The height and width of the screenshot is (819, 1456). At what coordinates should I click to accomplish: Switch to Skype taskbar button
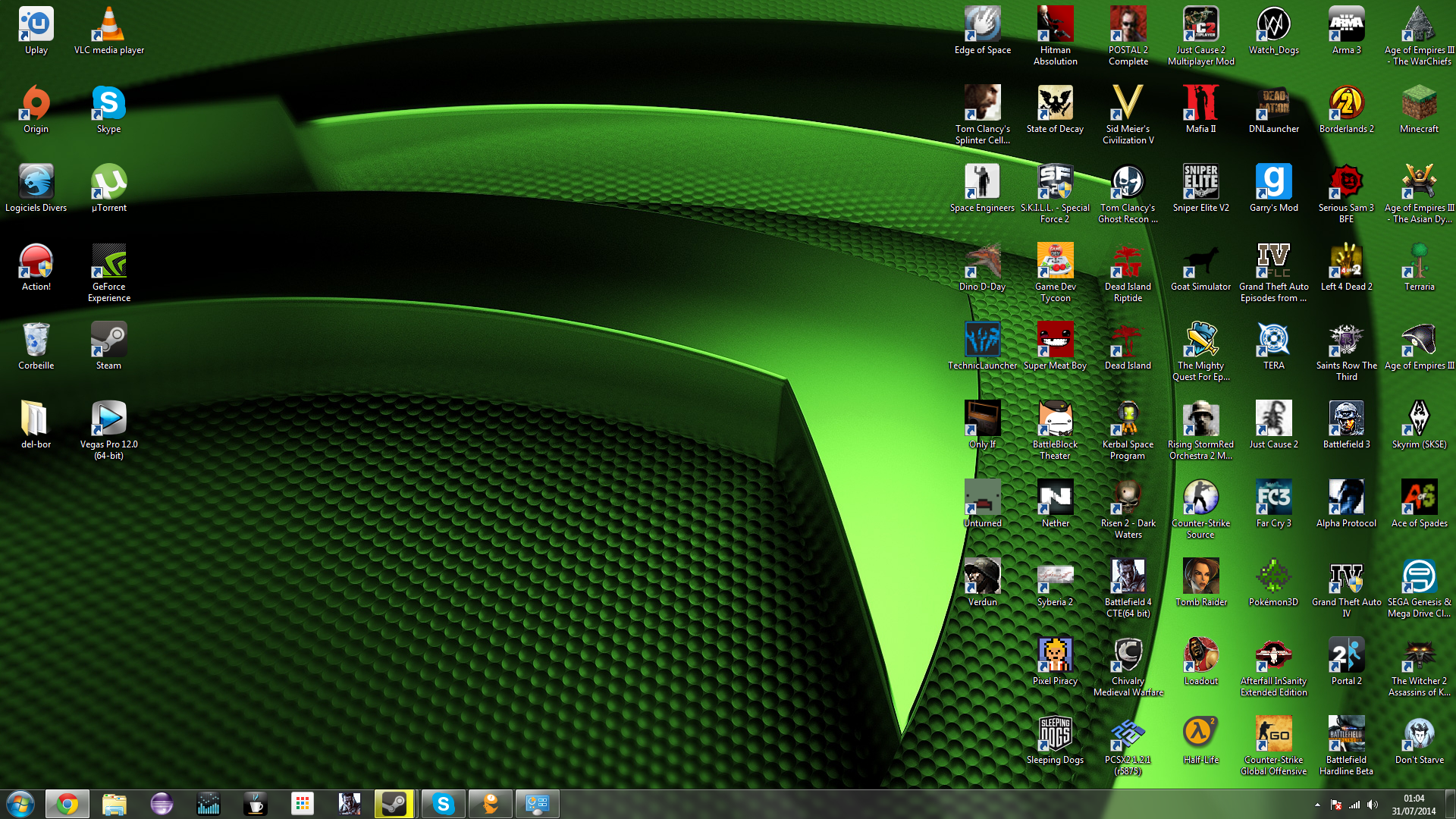[x=443, y=804]
